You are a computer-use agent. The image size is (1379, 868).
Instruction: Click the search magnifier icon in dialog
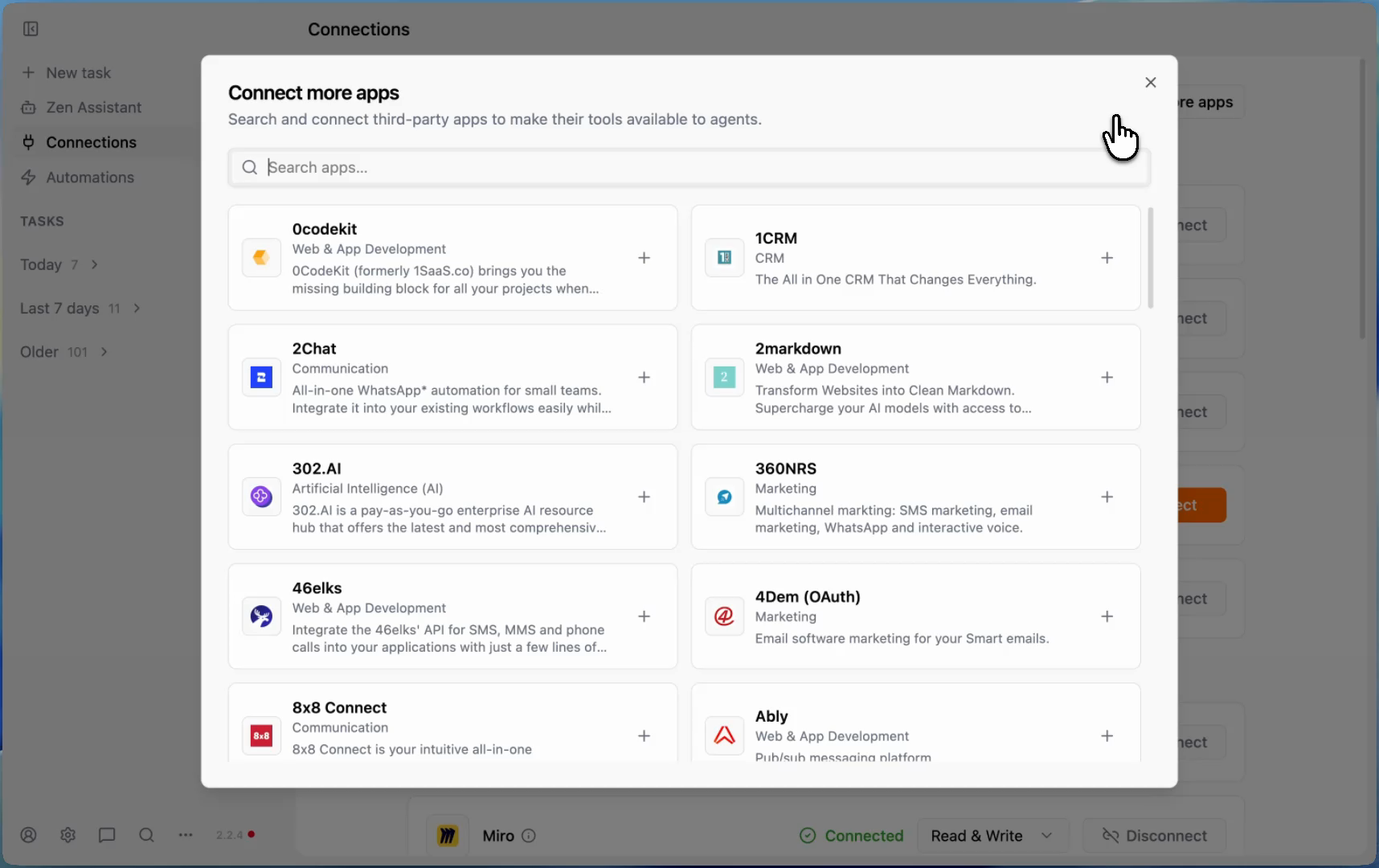250,167
